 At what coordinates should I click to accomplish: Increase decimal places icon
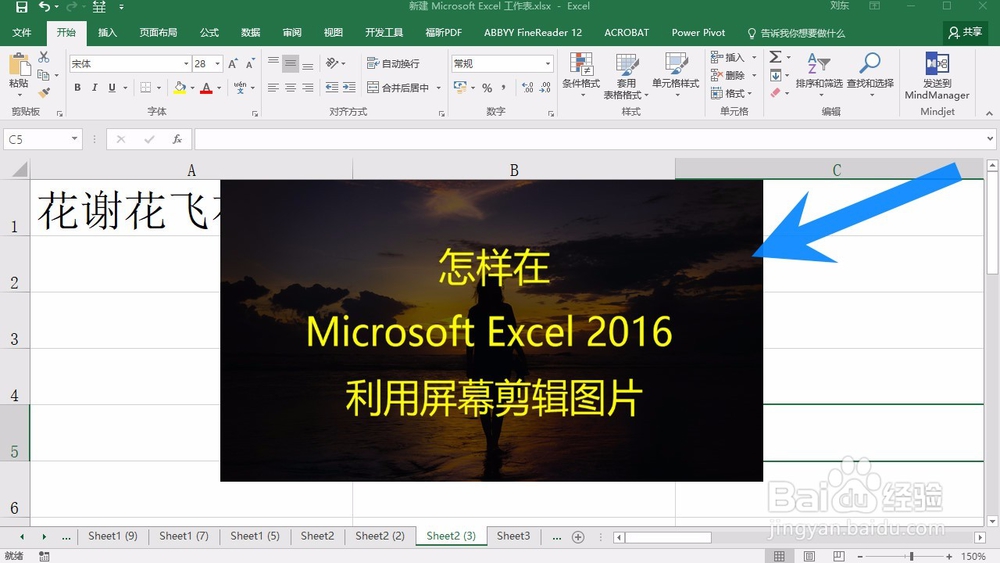pos(527,88)
